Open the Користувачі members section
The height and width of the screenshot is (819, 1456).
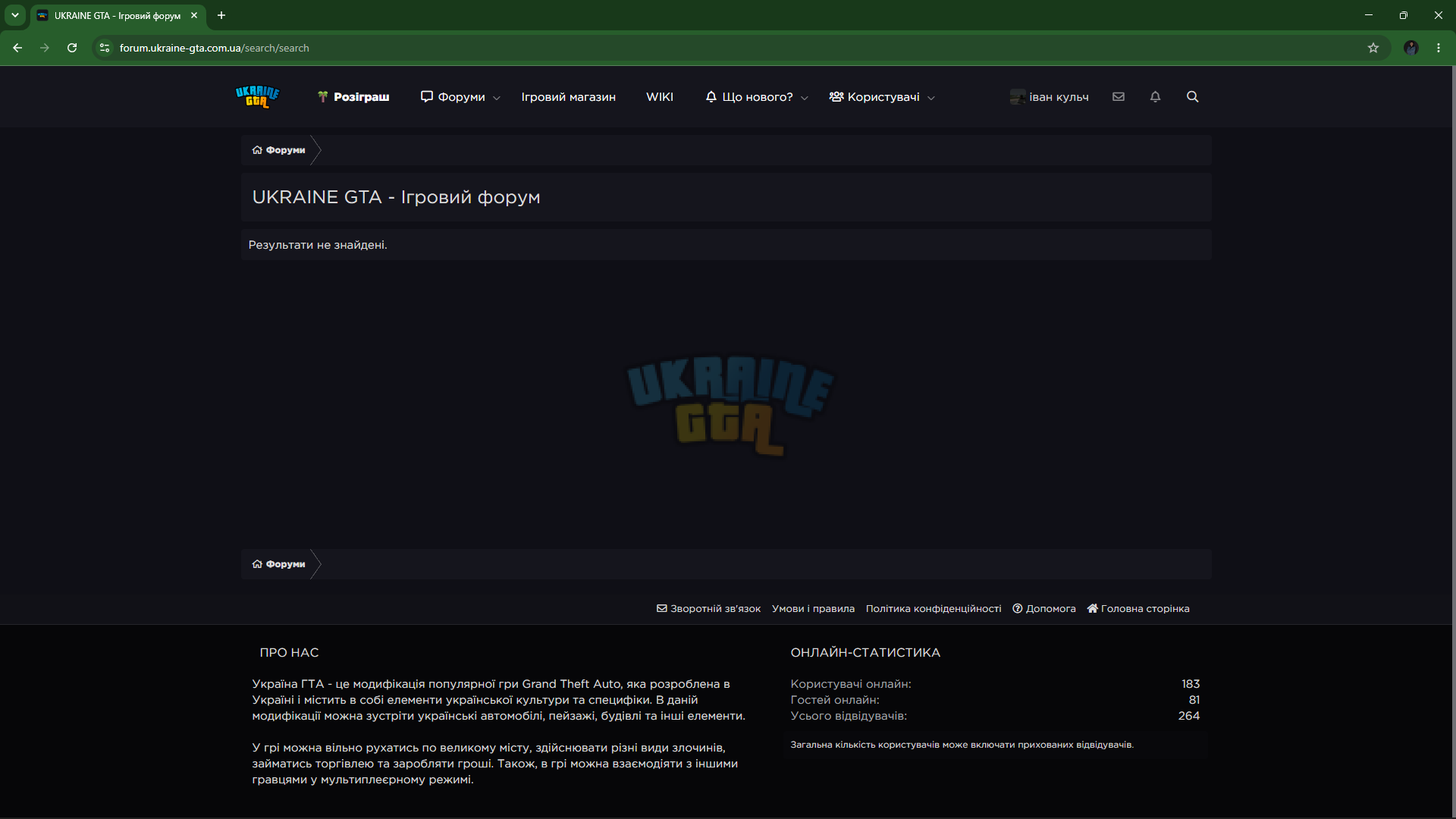874,97
